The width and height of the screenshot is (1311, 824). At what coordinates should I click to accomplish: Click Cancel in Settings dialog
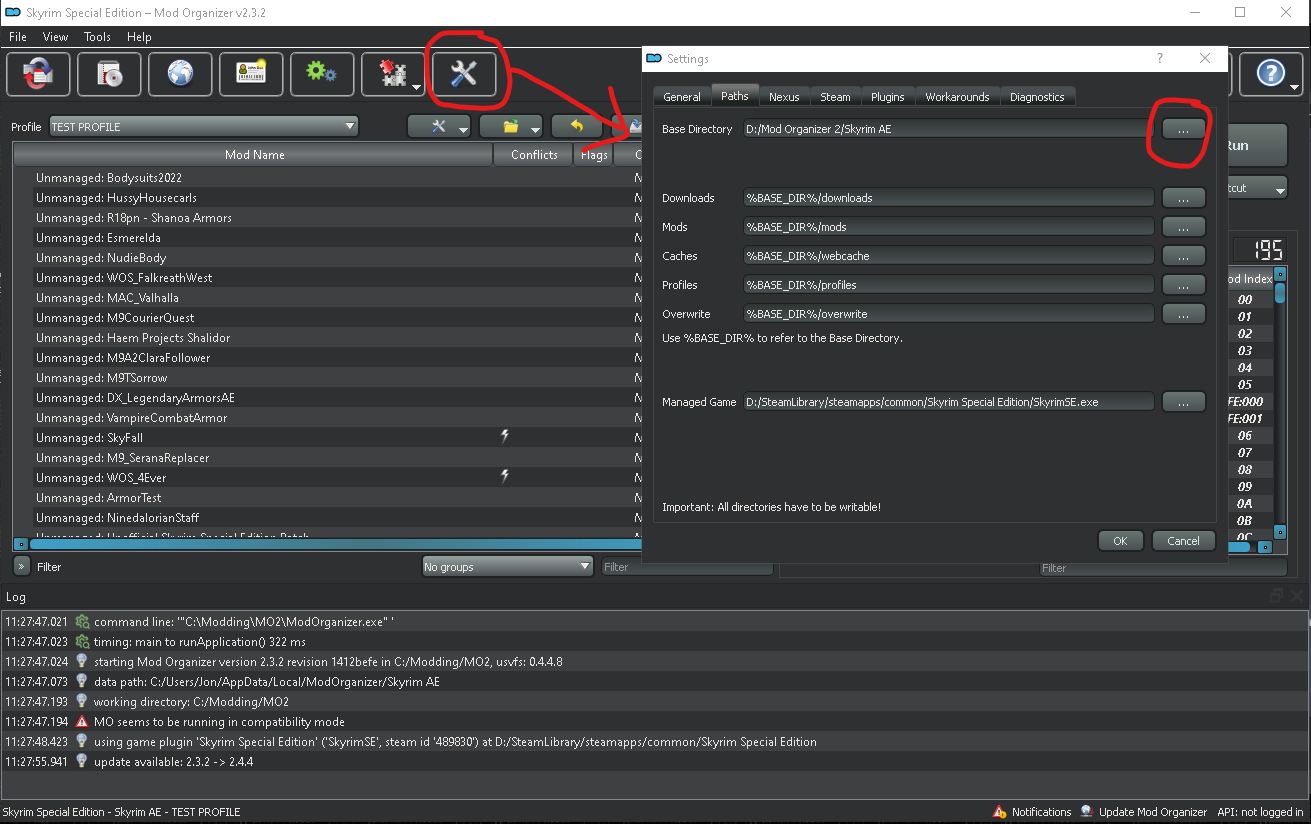[x=1183, y=540]
